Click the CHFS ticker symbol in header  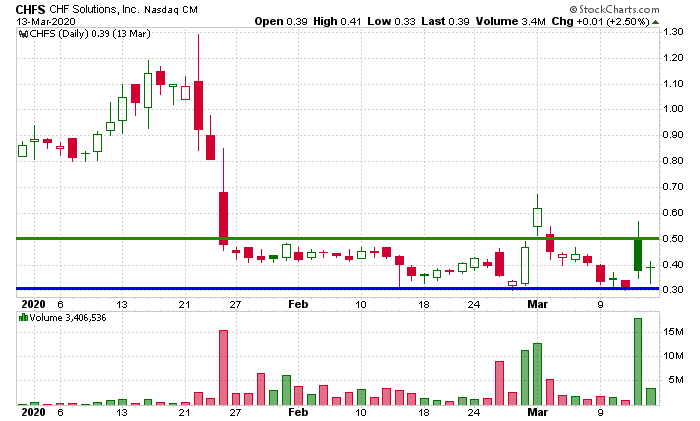pyautogui.click(x=30, y=9)
